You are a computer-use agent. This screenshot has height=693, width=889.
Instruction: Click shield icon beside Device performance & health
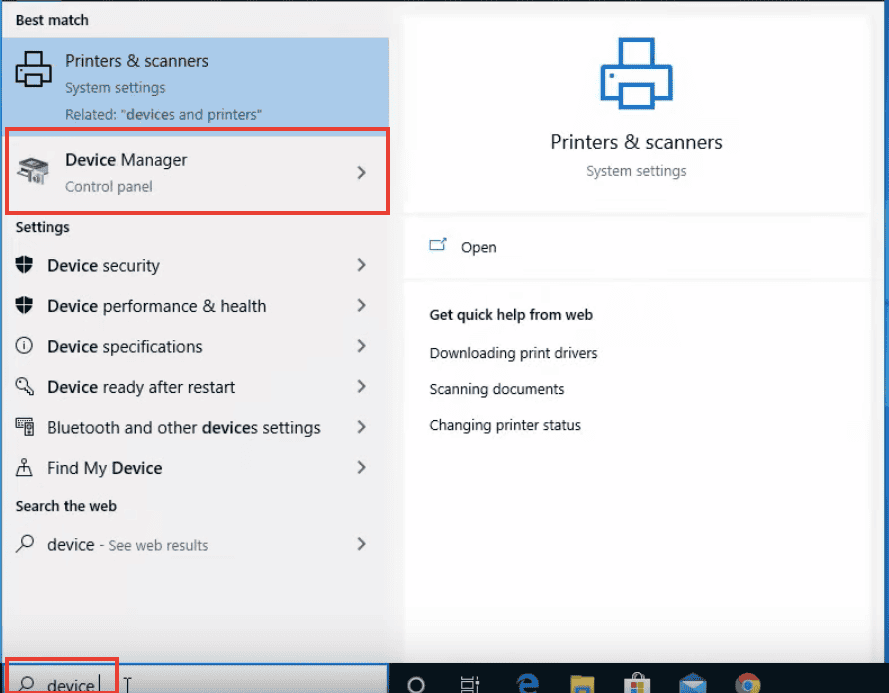[x=24, y=305]
